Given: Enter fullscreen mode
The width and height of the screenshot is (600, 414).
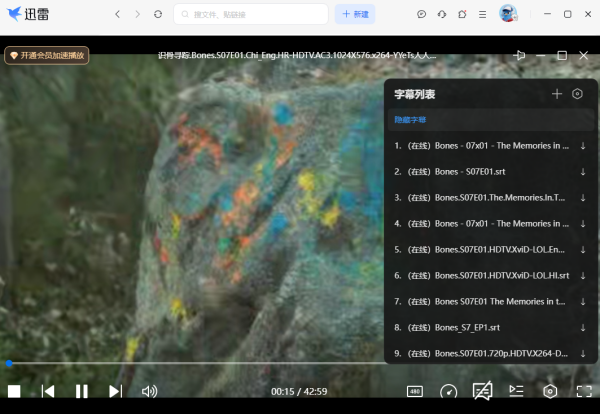Looking at the screenshot, I should [x=584, y=391].
